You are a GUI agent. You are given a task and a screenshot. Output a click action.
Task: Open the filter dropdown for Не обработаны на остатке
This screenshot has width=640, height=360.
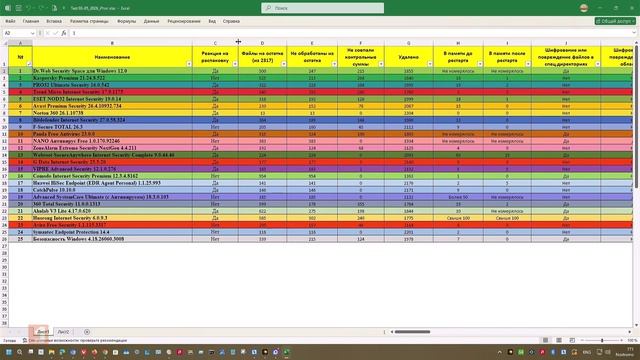[334, 64]
